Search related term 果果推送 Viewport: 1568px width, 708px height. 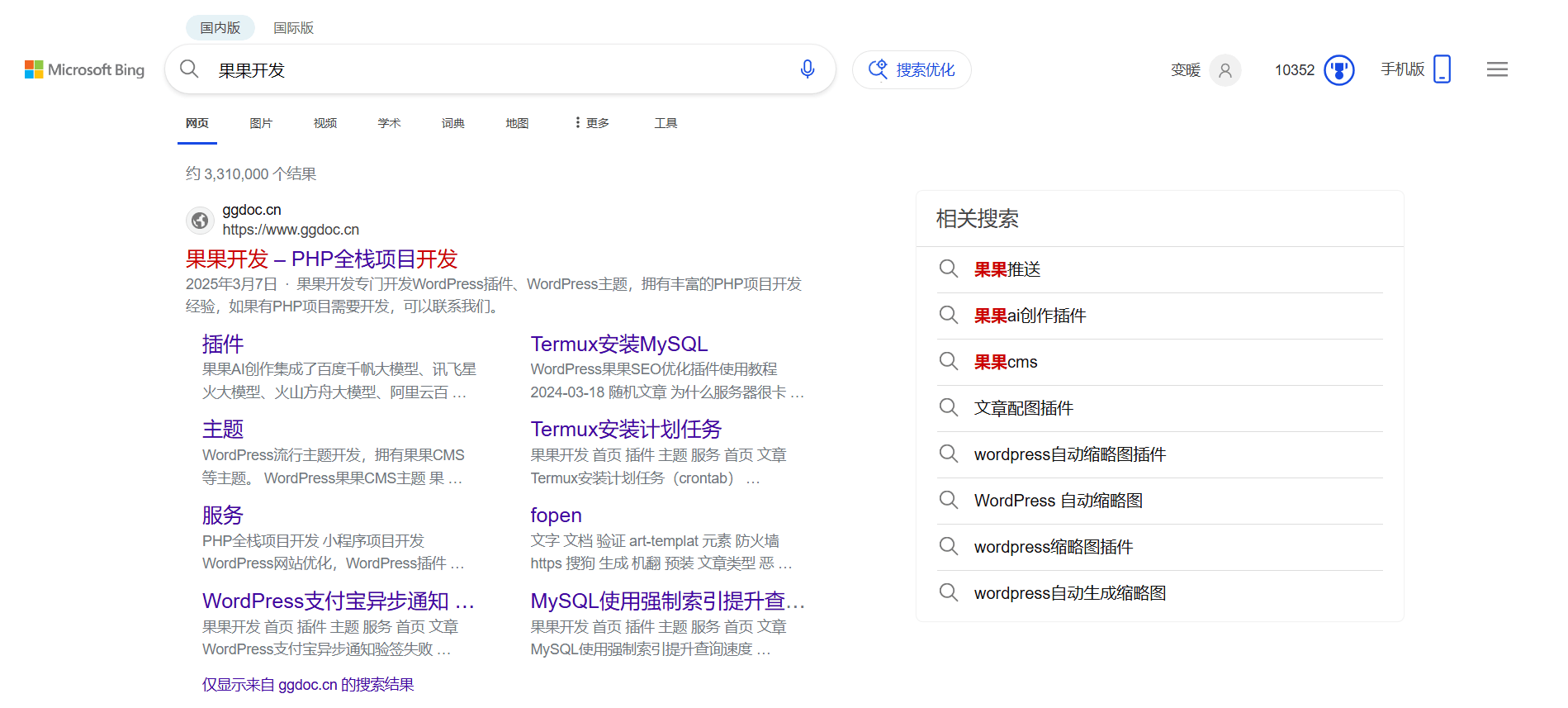pyautogui.click(x=1007, y=268)
